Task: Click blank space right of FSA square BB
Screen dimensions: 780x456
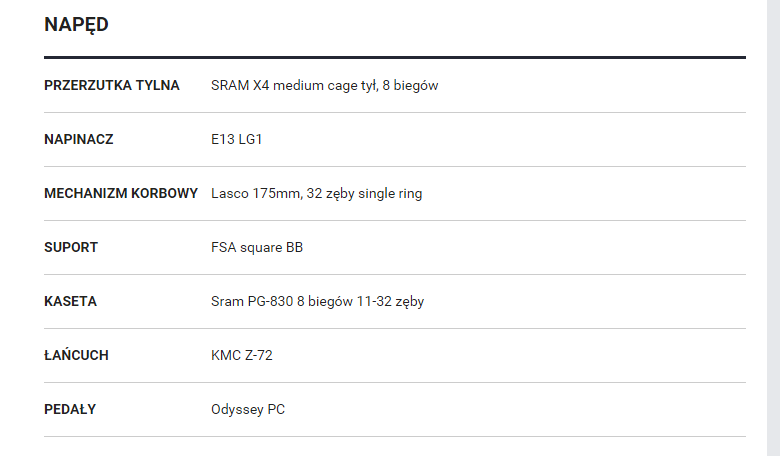Action: (x=525, y=248)
